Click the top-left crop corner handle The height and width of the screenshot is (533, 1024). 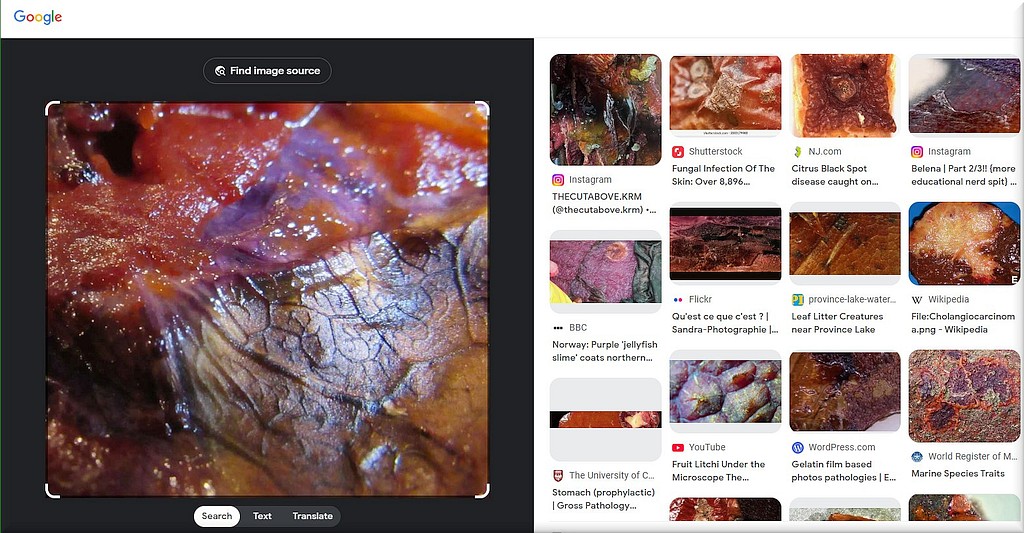pos(52,107)
